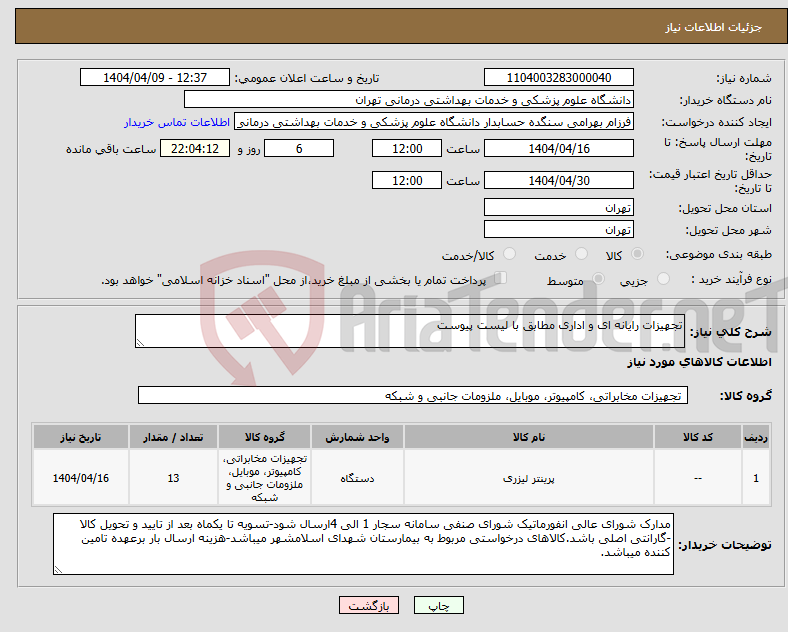Click the تعداد / مقدار column header
The width and height of the screenshot is (788, 632).
173,437
